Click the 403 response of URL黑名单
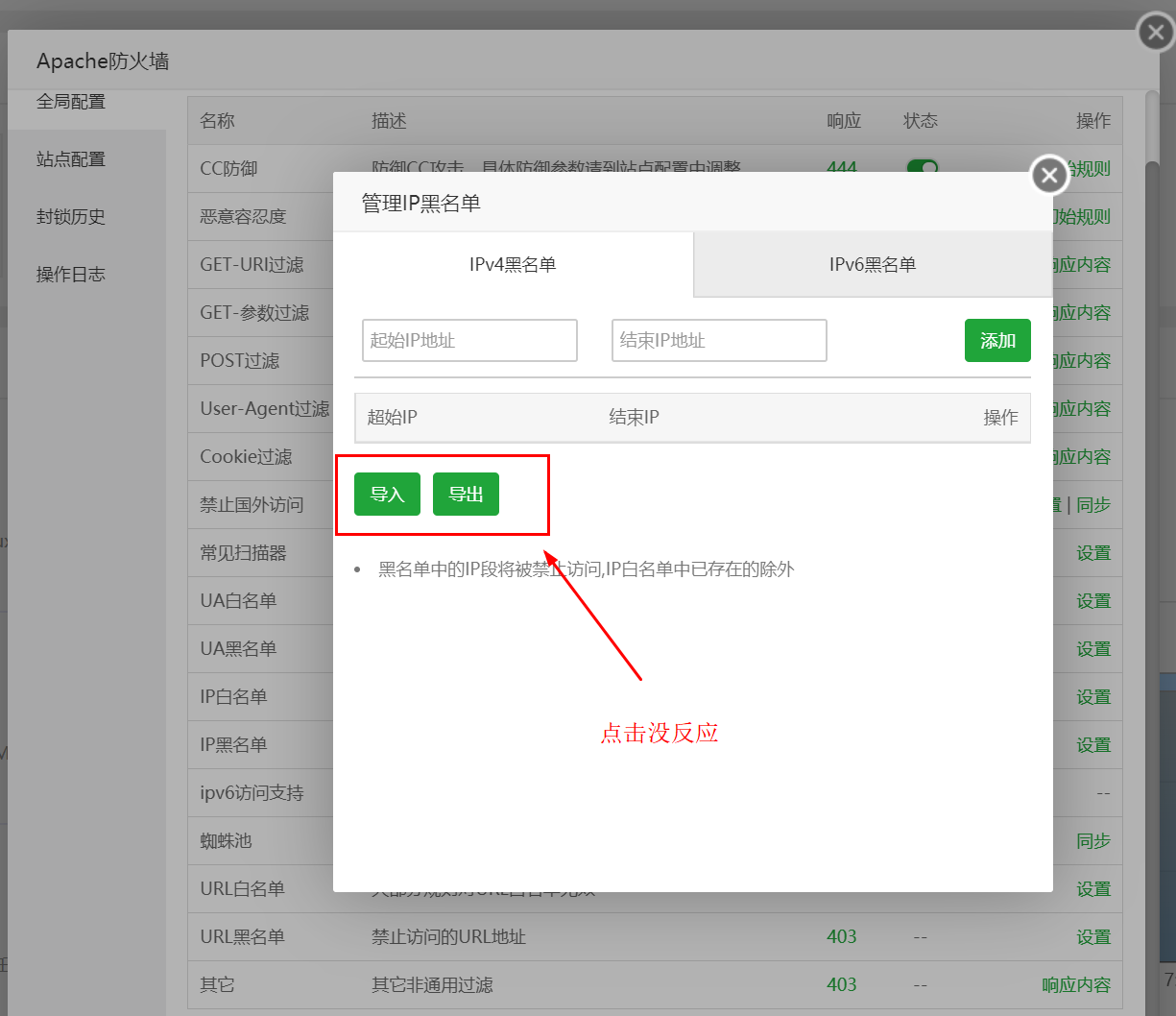The height and width of the screenshot is (1016, 1176). (842, 936)
